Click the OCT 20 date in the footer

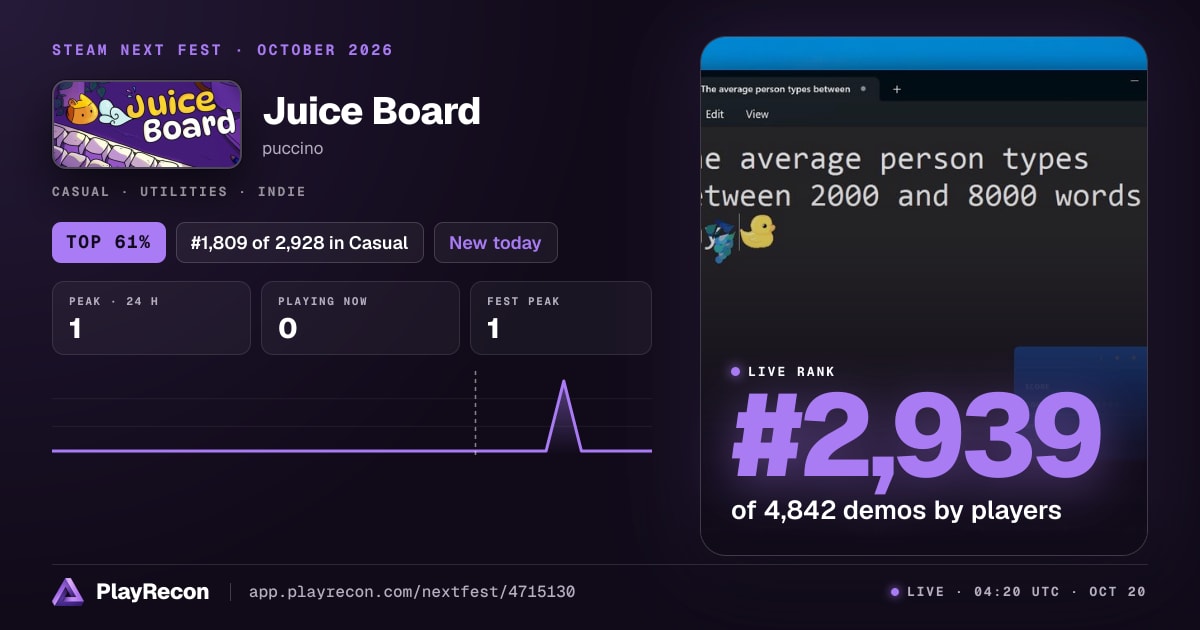coord(1117,592)
